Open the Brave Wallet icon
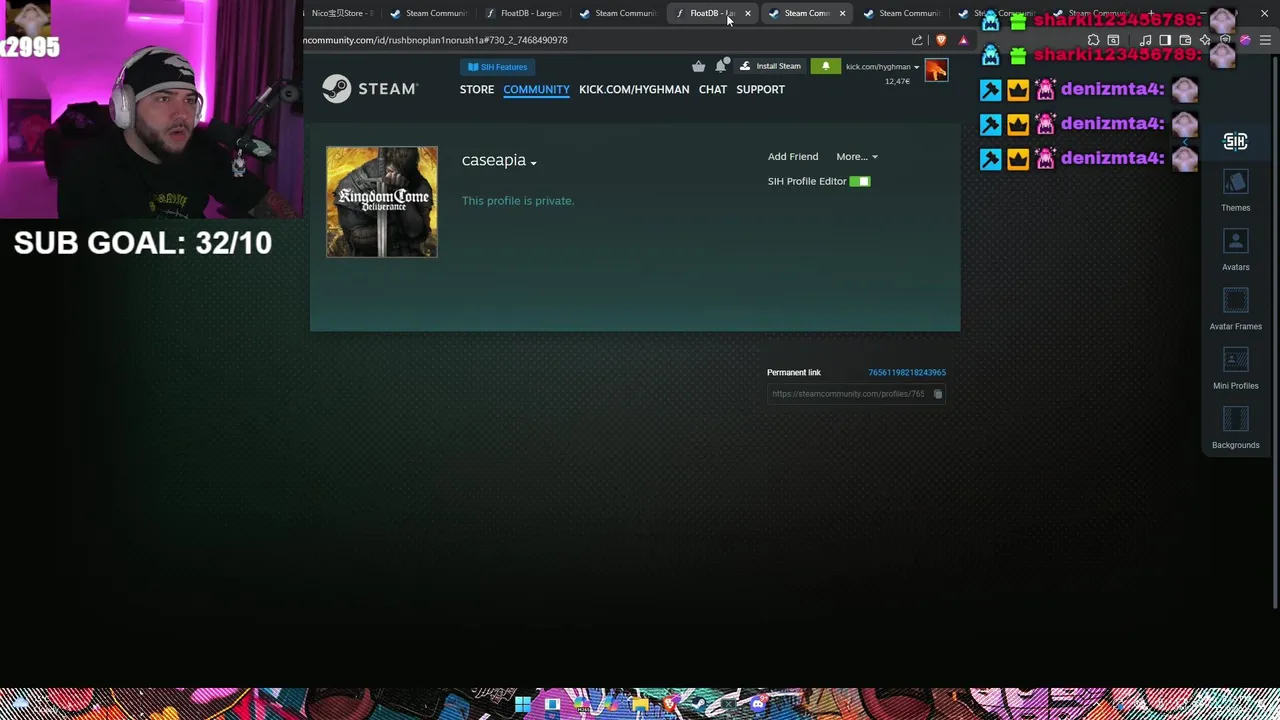The height and width of the screenshot is (720, 1280). coord(1185,40)
